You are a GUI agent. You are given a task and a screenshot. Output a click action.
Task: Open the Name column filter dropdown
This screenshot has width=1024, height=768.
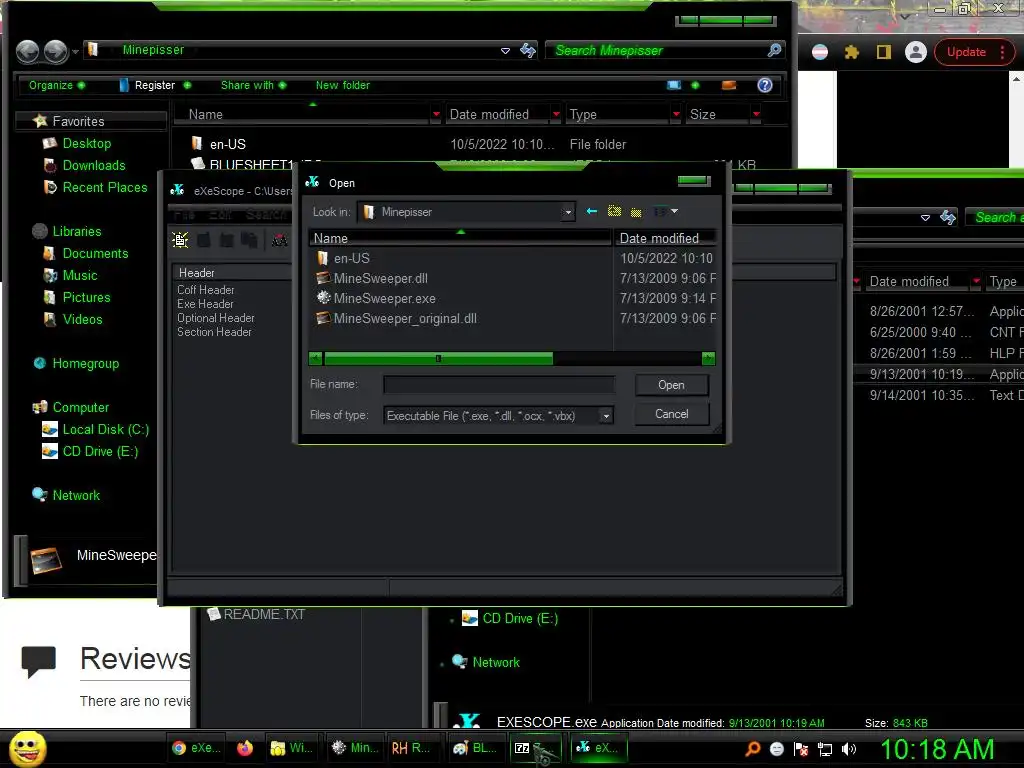pos(436,114)
